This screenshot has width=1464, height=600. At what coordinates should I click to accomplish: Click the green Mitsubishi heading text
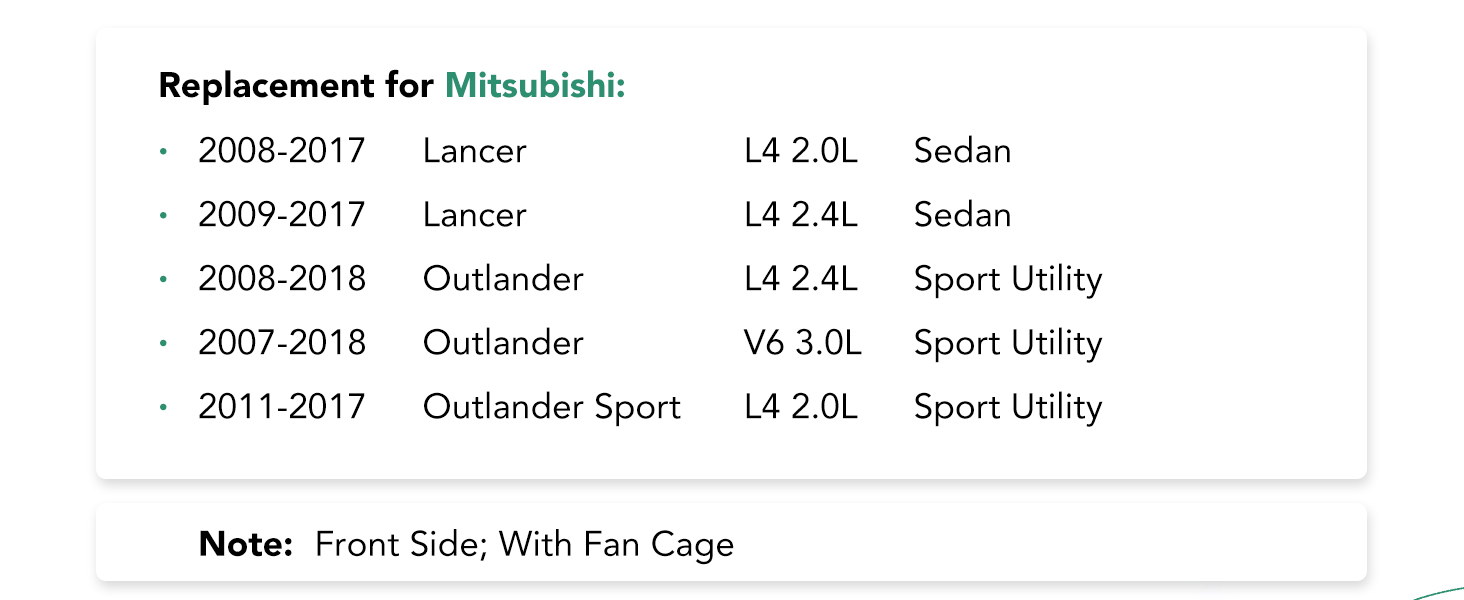pyautogui.click(x=534, y=86)
